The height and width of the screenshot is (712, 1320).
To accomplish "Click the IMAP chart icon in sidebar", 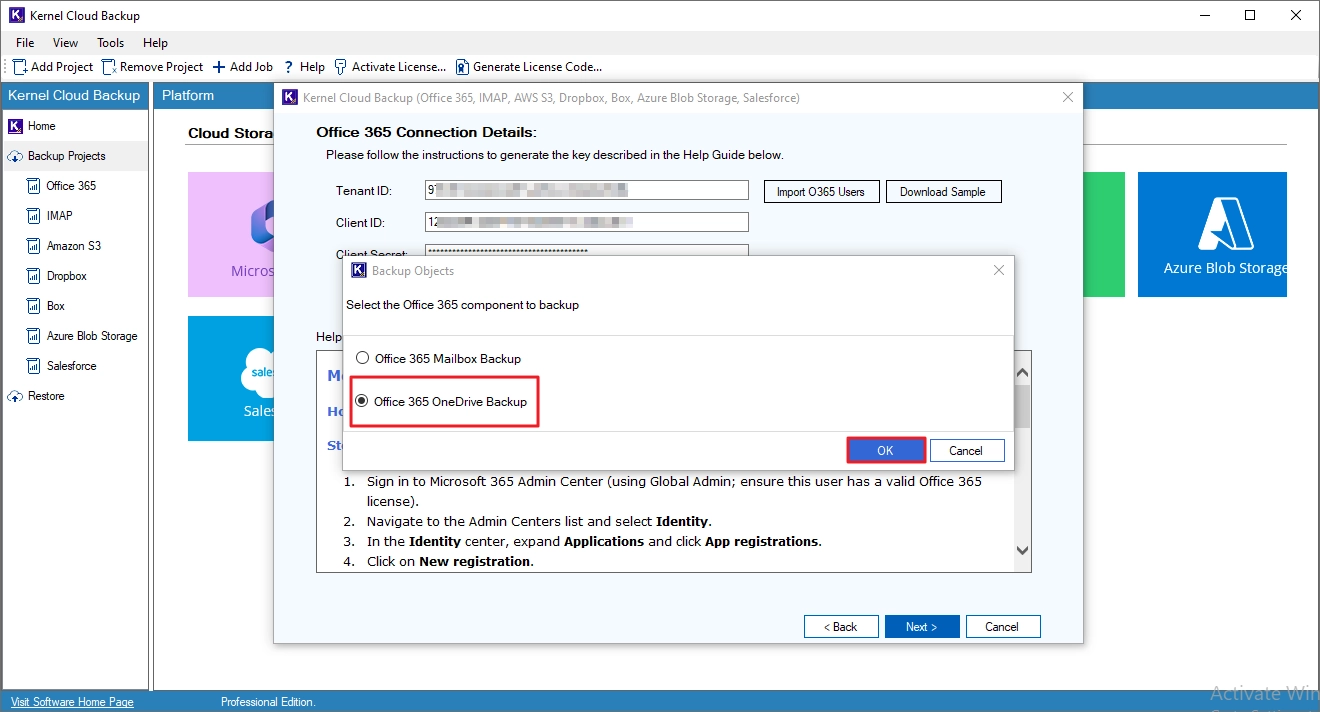I will tap(35, 216).
